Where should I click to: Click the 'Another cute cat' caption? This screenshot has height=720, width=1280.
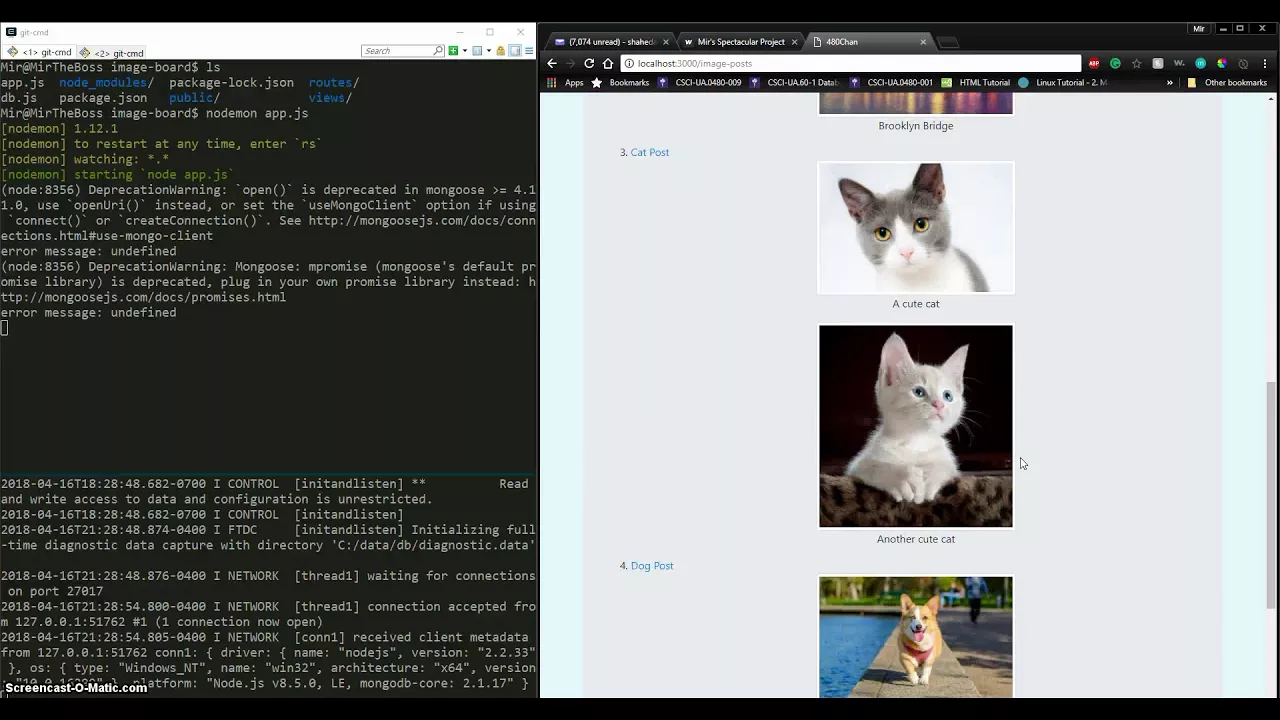point(916,539)
